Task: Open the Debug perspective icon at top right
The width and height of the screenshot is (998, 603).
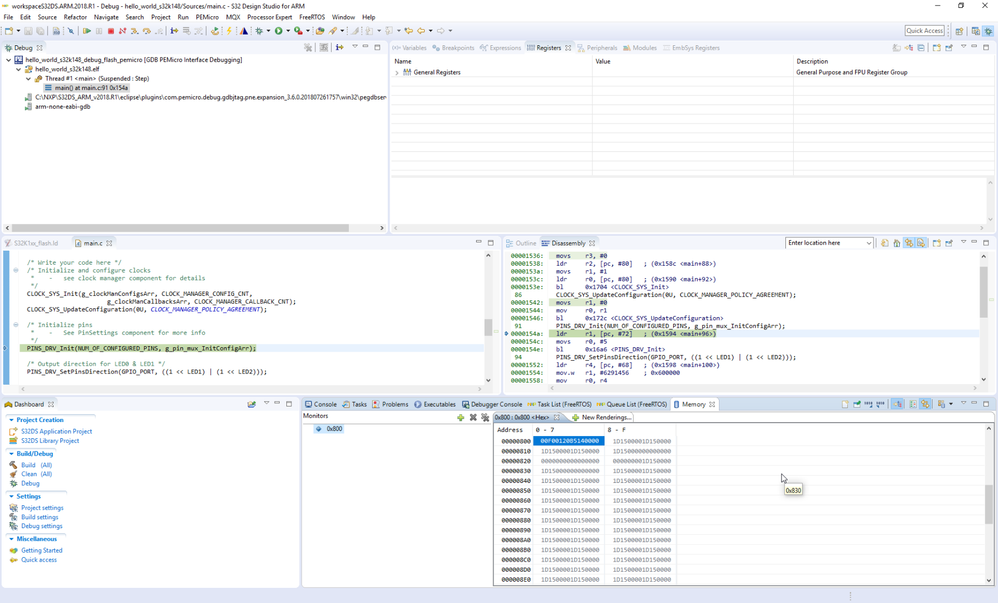Action: (x=988, y=31)
